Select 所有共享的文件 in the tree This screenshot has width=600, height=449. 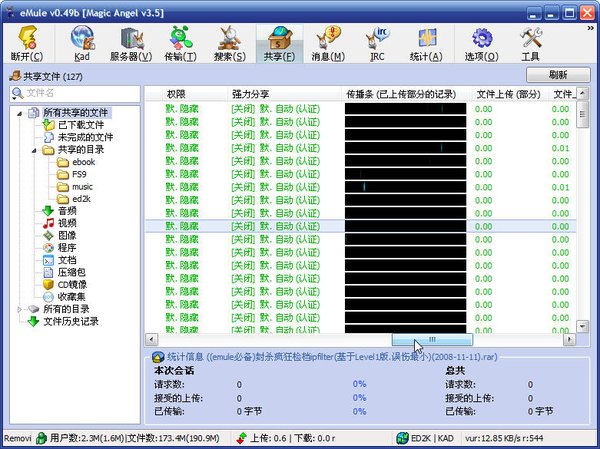[x=75, y=113]
